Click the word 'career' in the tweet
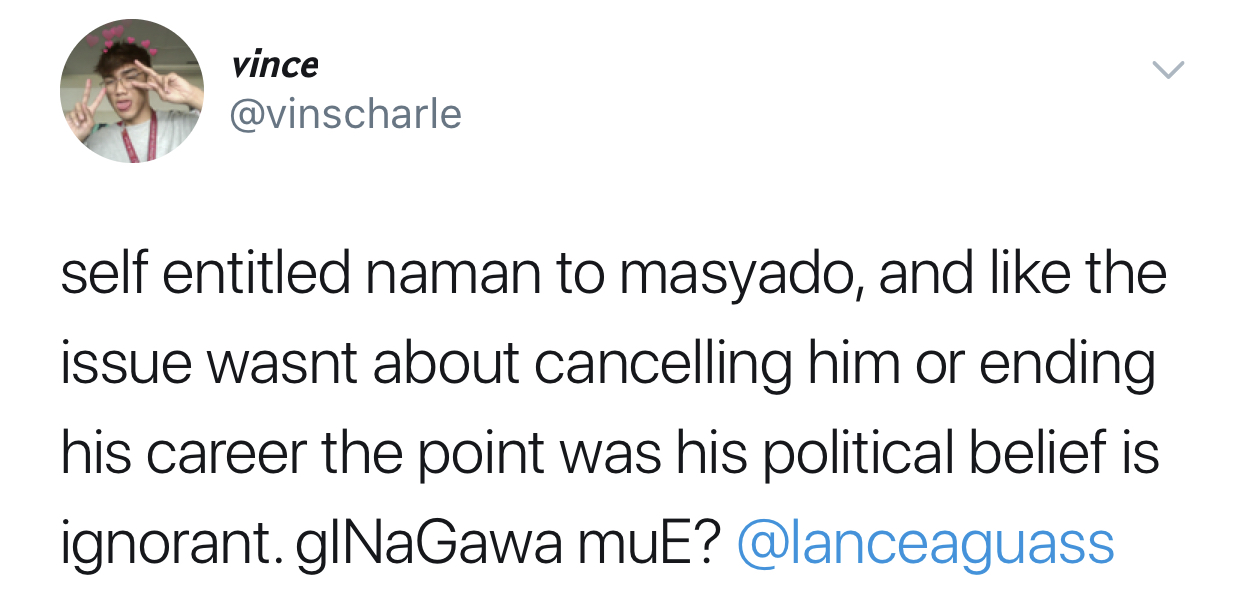Screen dimensions: 1242x593 [217, 453]
